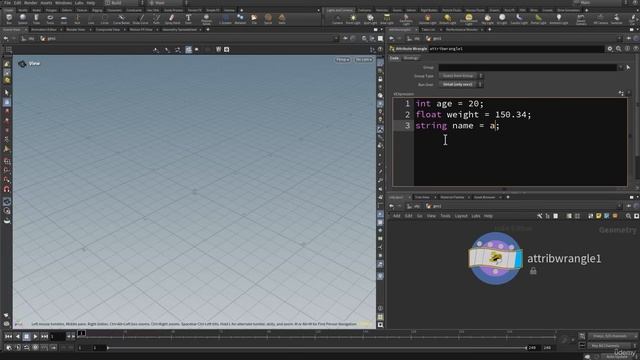The height and width of the screenshot is (360, 640).
Task: Click the parameter search magnifier icon
Action: 618,49
